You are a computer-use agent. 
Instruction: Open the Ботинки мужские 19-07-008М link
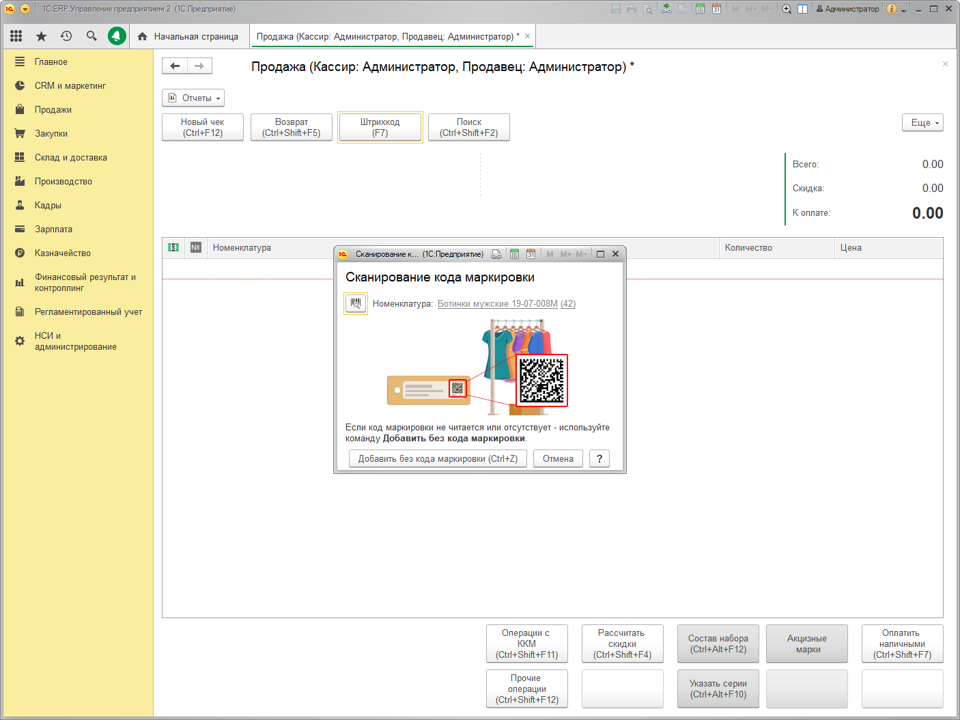497,304
